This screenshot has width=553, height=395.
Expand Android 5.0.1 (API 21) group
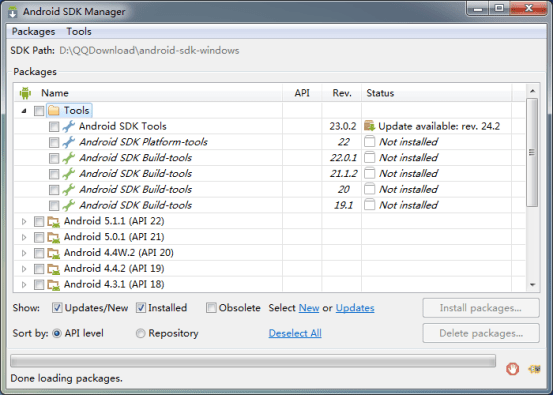click(x=24, y=237)
